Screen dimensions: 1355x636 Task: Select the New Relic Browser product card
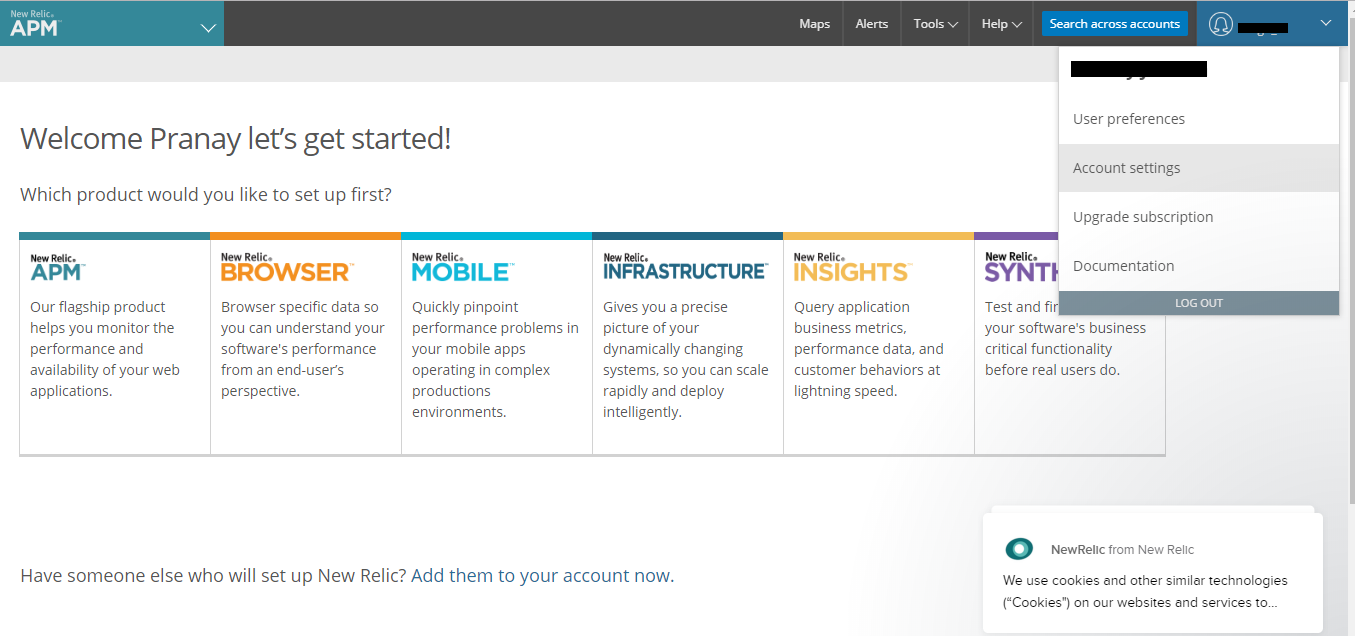(306, 344)
